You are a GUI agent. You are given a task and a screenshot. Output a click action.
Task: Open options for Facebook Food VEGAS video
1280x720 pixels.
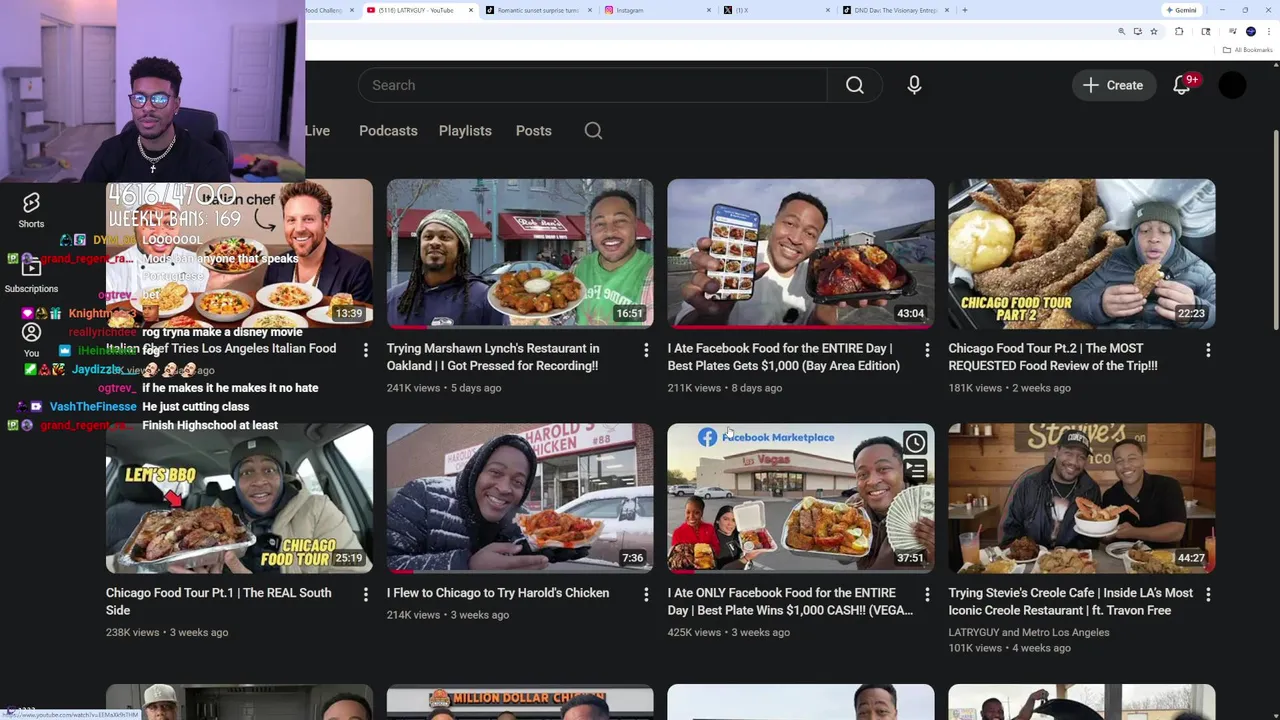click(x=927, y=594)
